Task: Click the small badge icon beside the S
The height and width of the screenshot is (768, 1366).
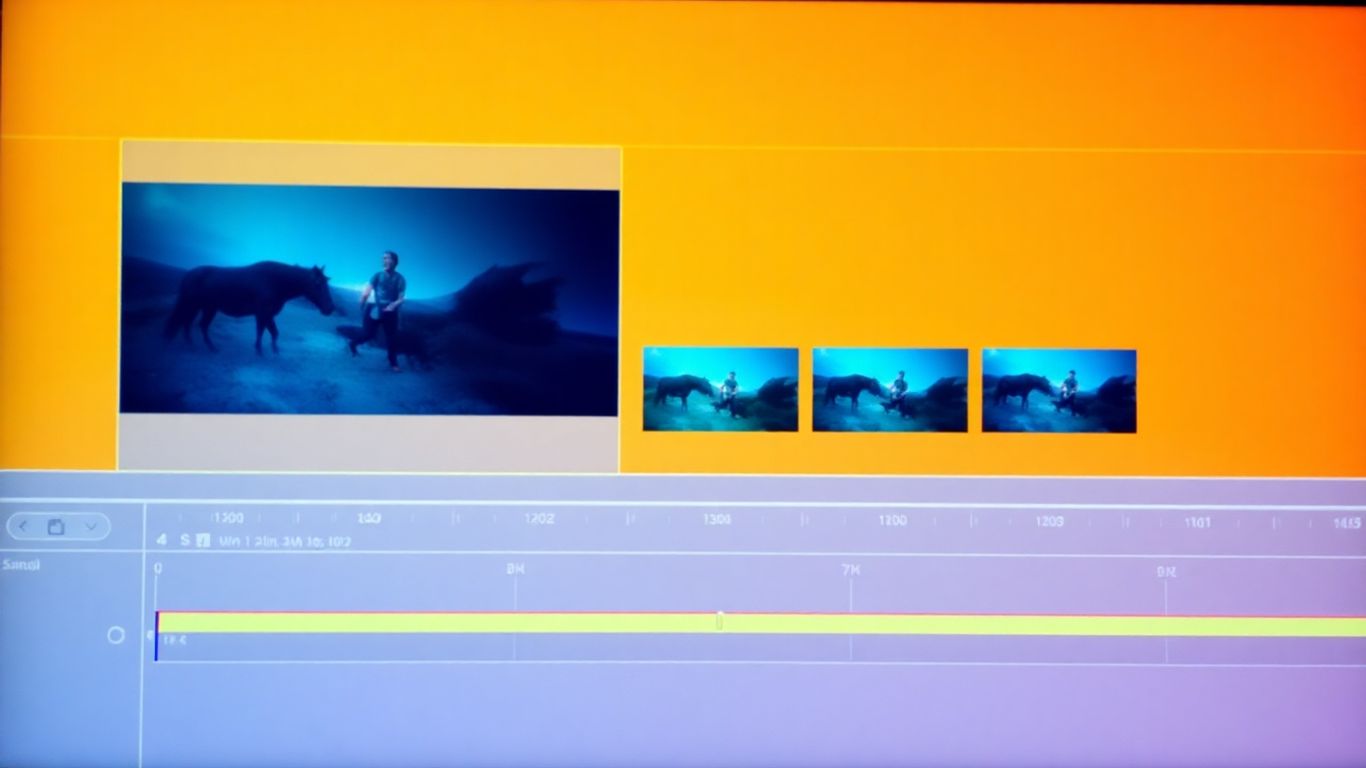Action: coord(204,539)
